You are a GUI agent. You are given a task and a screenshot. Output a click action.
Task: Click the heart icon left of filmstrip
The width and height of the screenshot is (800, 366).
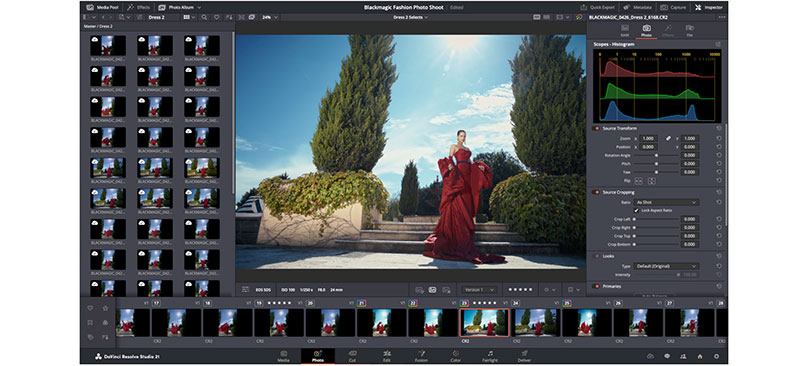90,308
